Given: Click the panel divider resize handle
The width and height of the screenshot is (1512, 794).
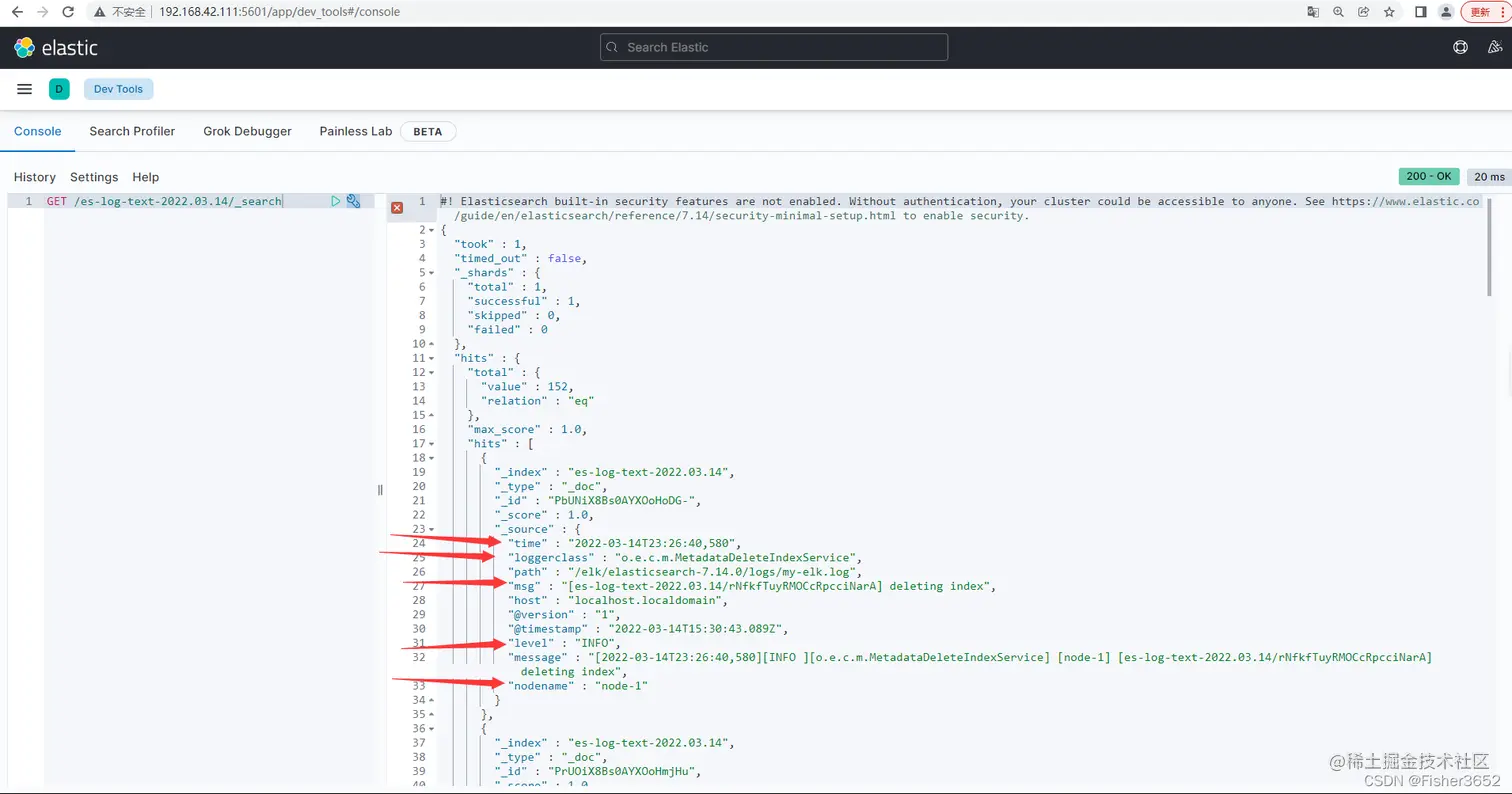Looking at the screenshot, I should coord(380,490).
